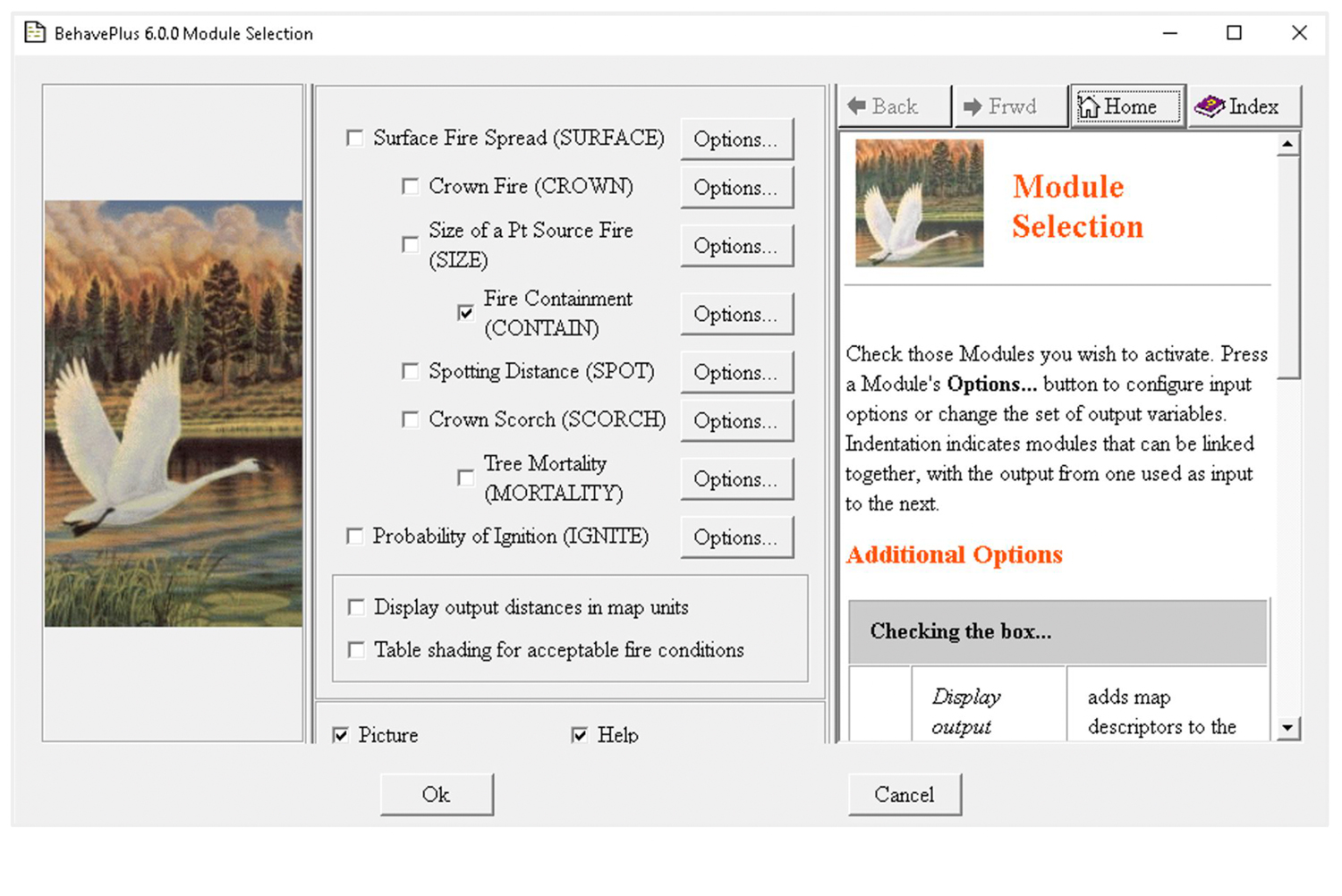
Task: Enable the Surface Fire Spread (SURFACE) module
Action: click(x=355, y=138)
